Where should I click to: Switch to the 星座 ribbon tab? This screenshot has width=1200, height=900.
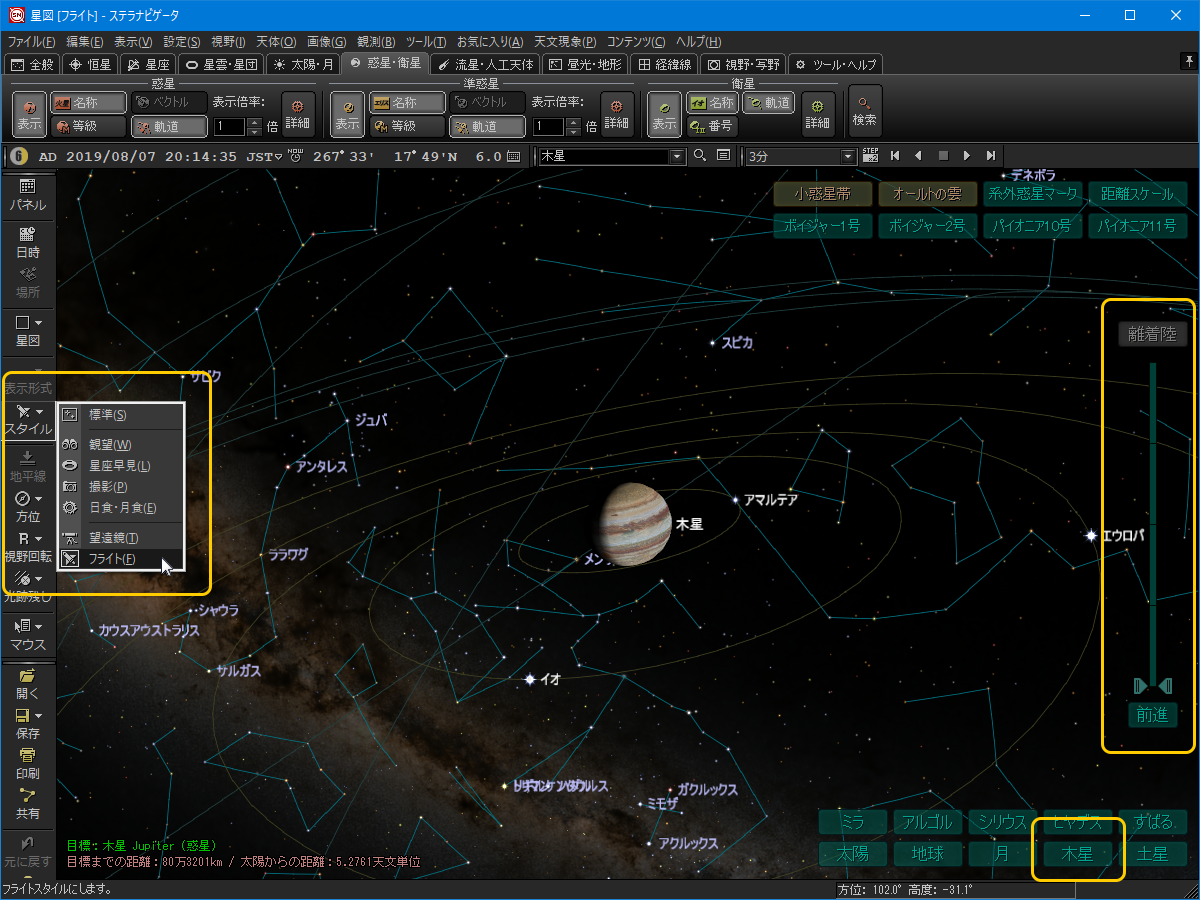pos(148,64)
